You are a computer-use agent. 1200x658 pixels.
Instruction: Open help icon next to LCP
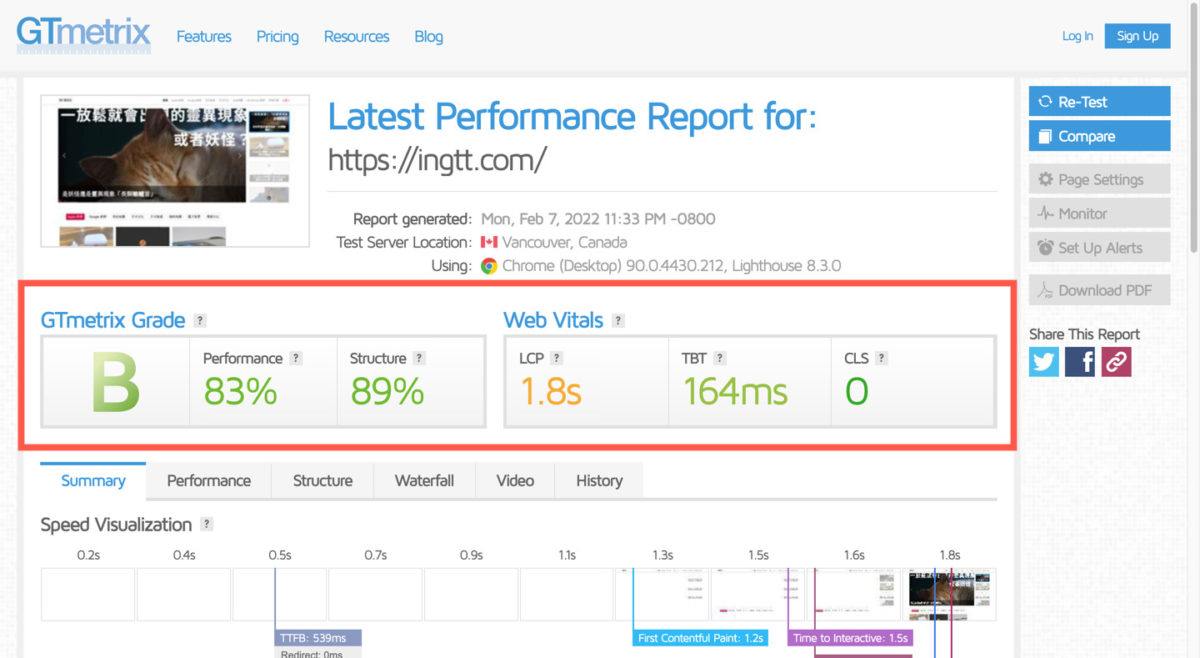click(x=557, y=358)
